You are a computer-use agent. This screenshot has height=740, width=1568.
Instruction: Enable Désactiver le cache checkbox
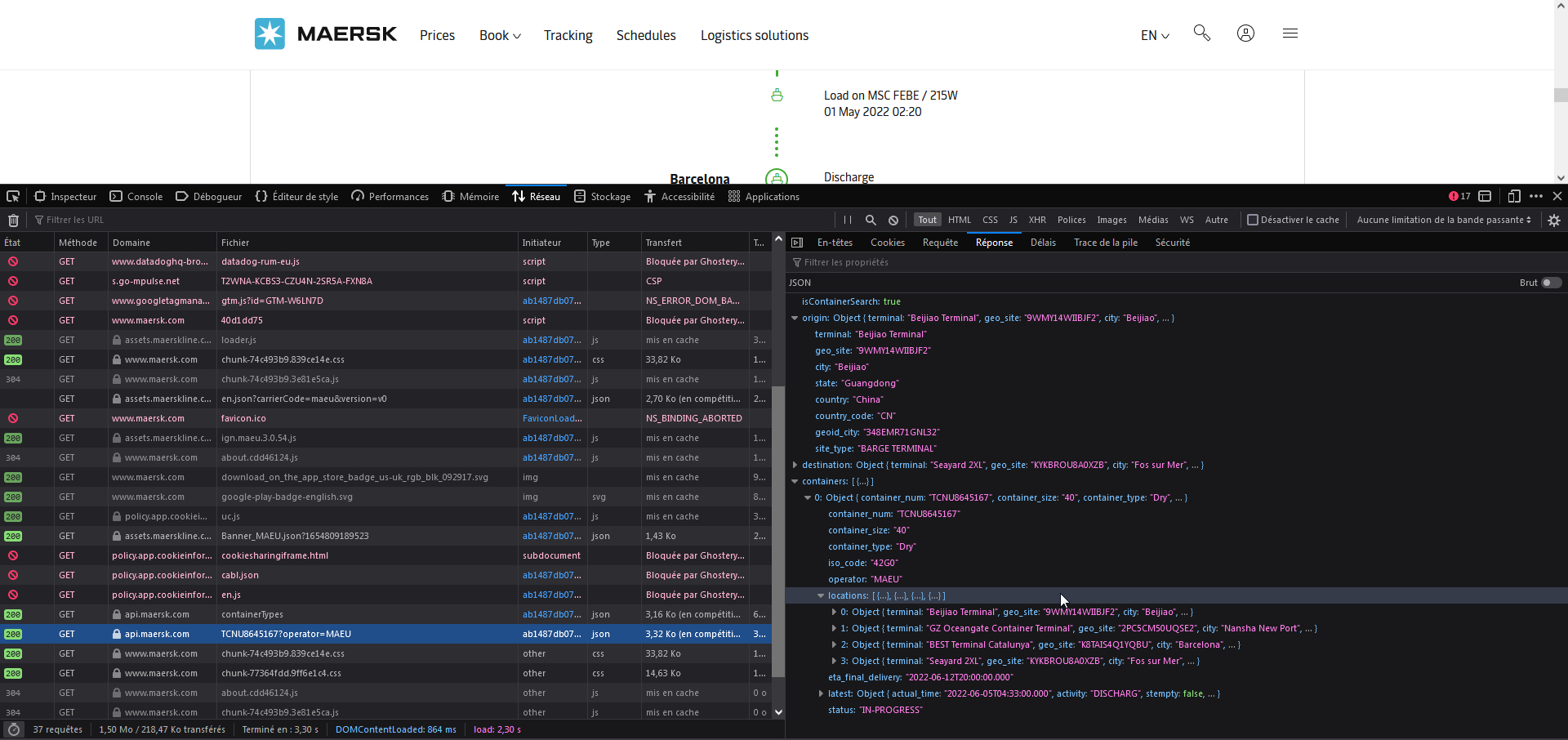coord(1252,220)
